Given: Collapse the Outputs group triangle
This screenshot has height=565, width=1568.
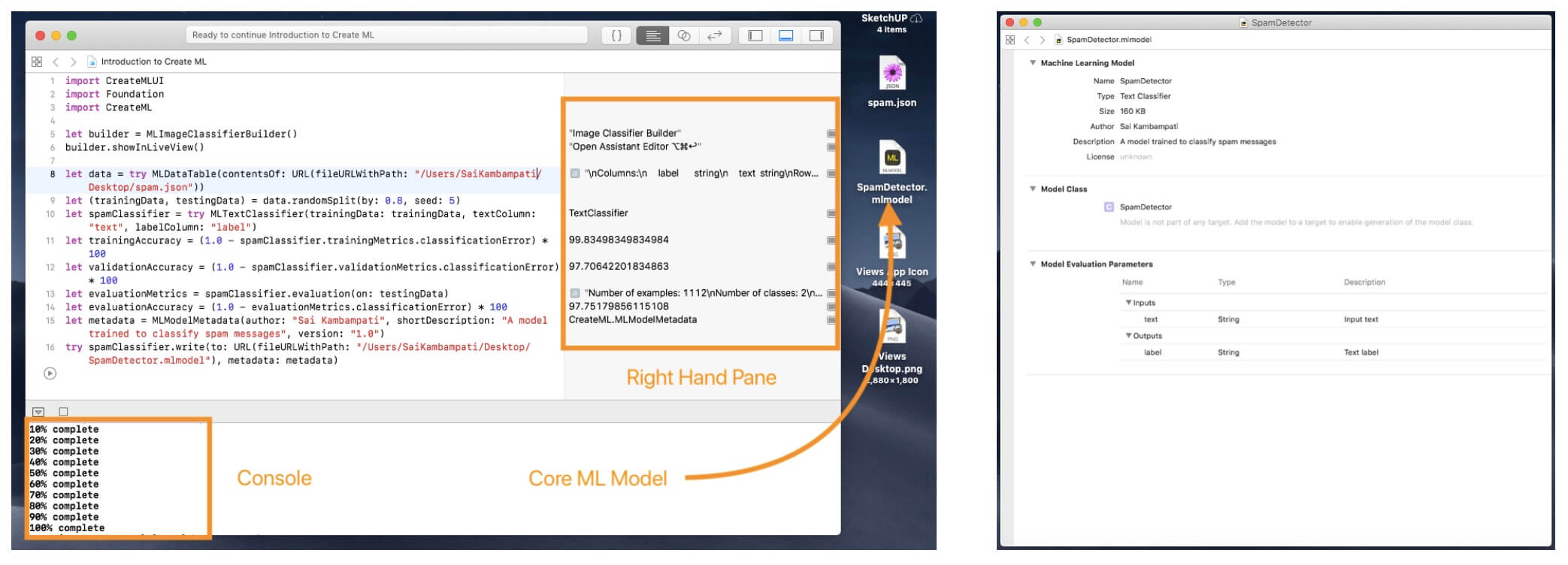Looking at the screenshot, I should pos(1128,336).
